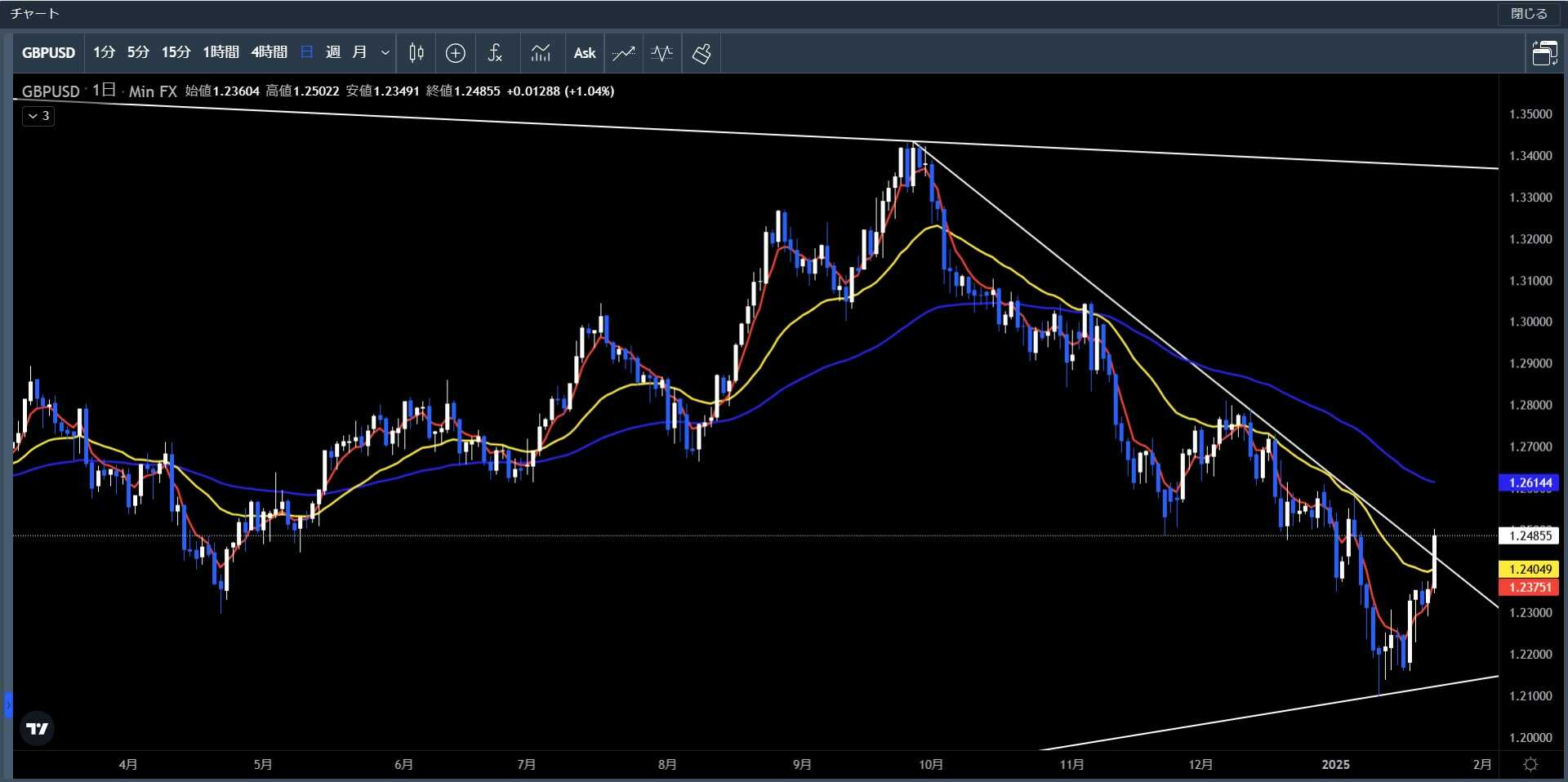Switch to 1分 timeframe

point(104,52)
